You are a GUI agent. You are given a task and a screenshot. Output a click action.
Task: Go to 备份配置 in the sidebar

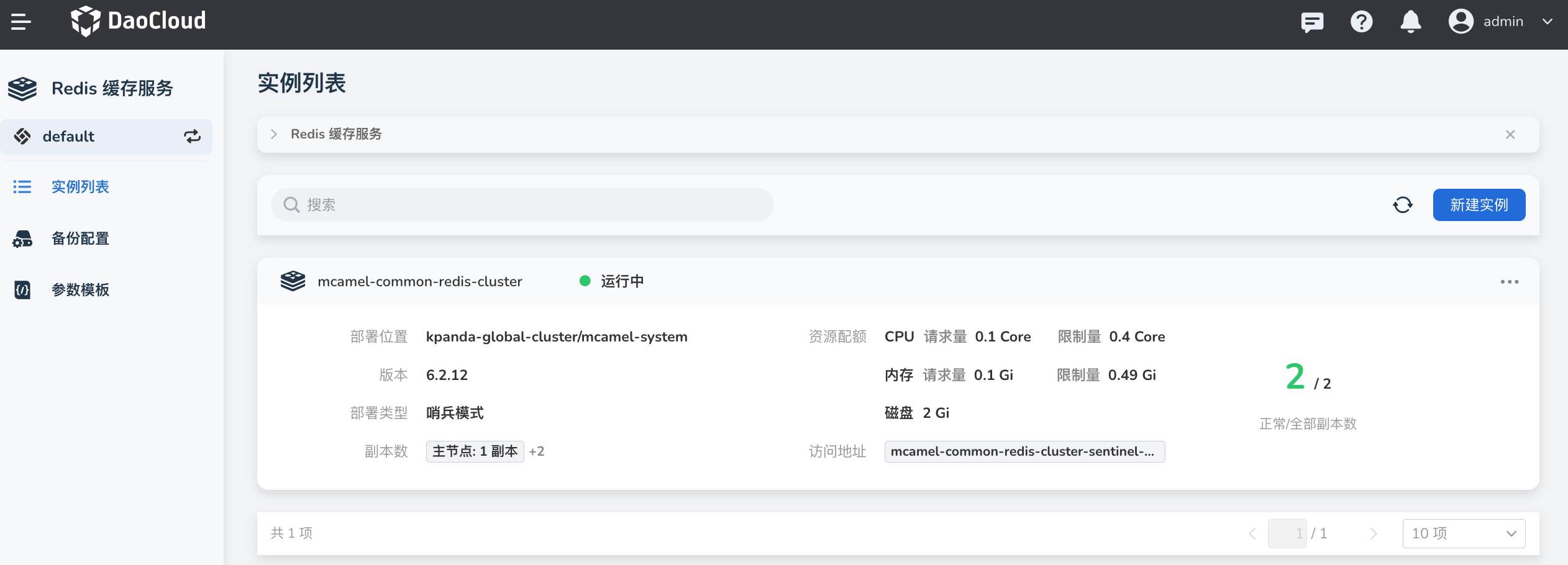(80, 238)
